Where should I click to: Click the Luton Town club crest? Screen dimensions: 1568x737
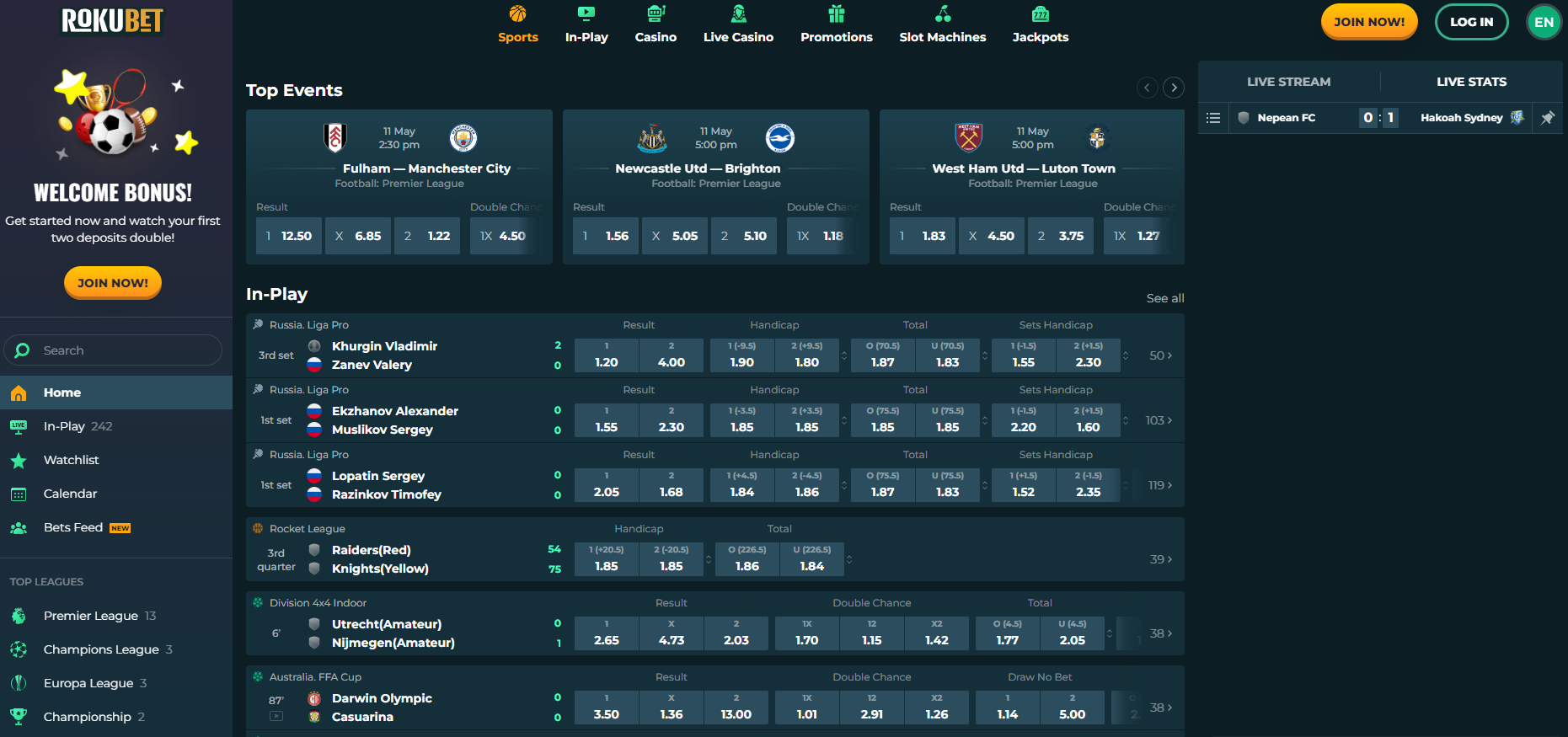[x=1097, y=137]
